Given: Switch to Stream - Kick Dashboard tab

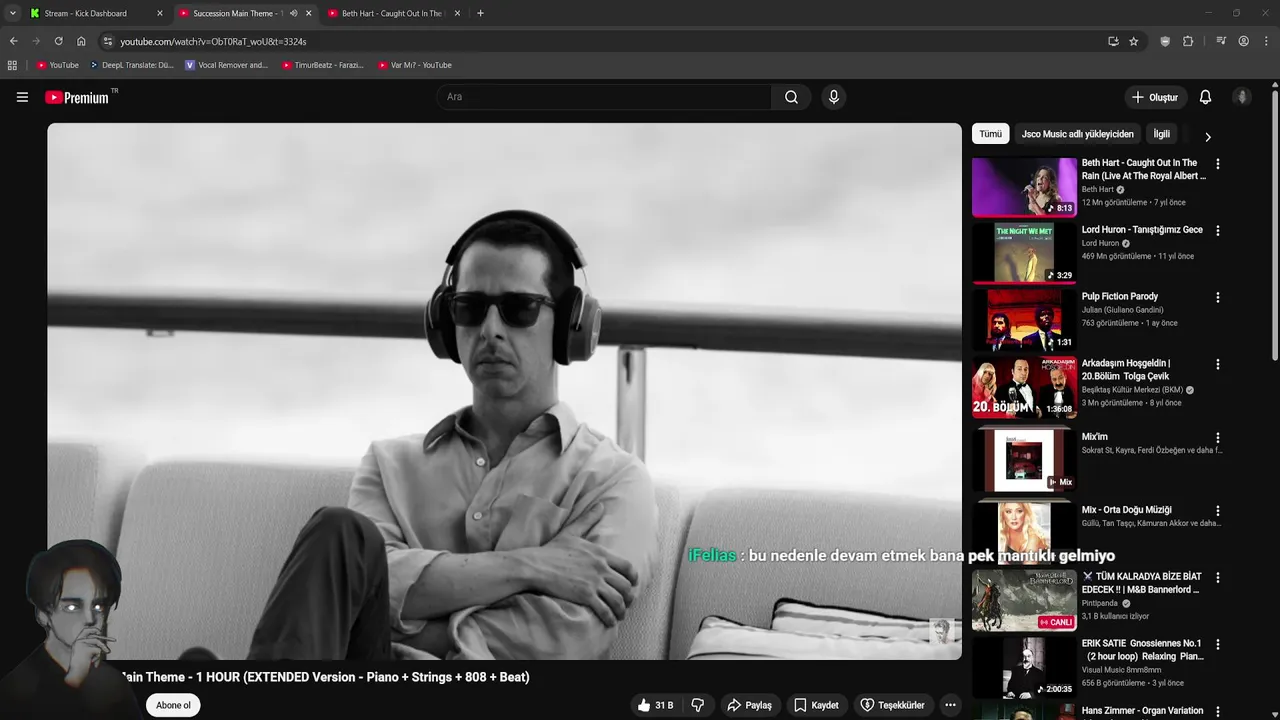Looking at the screenshot, I should (x=95, y=13).
